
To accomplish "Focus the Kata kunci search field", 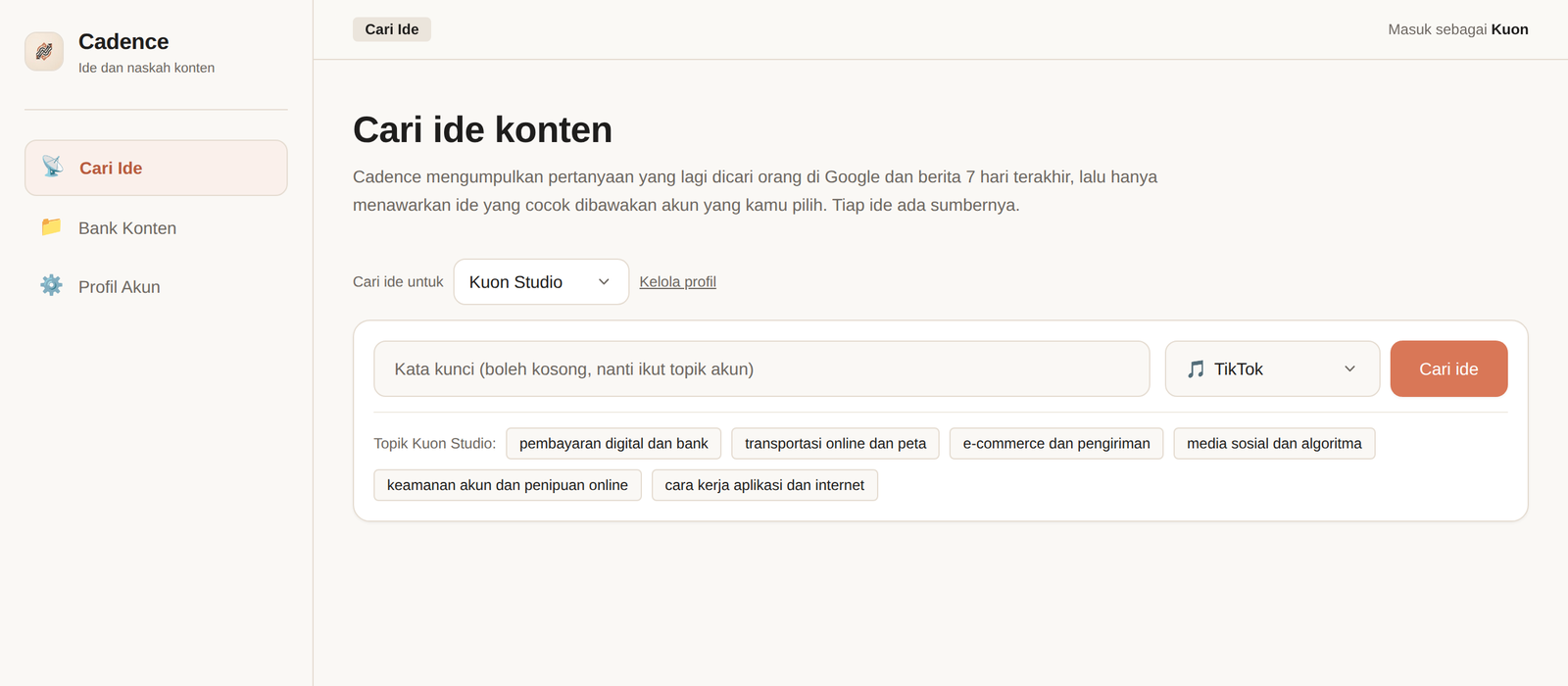I will coord(761,368).
